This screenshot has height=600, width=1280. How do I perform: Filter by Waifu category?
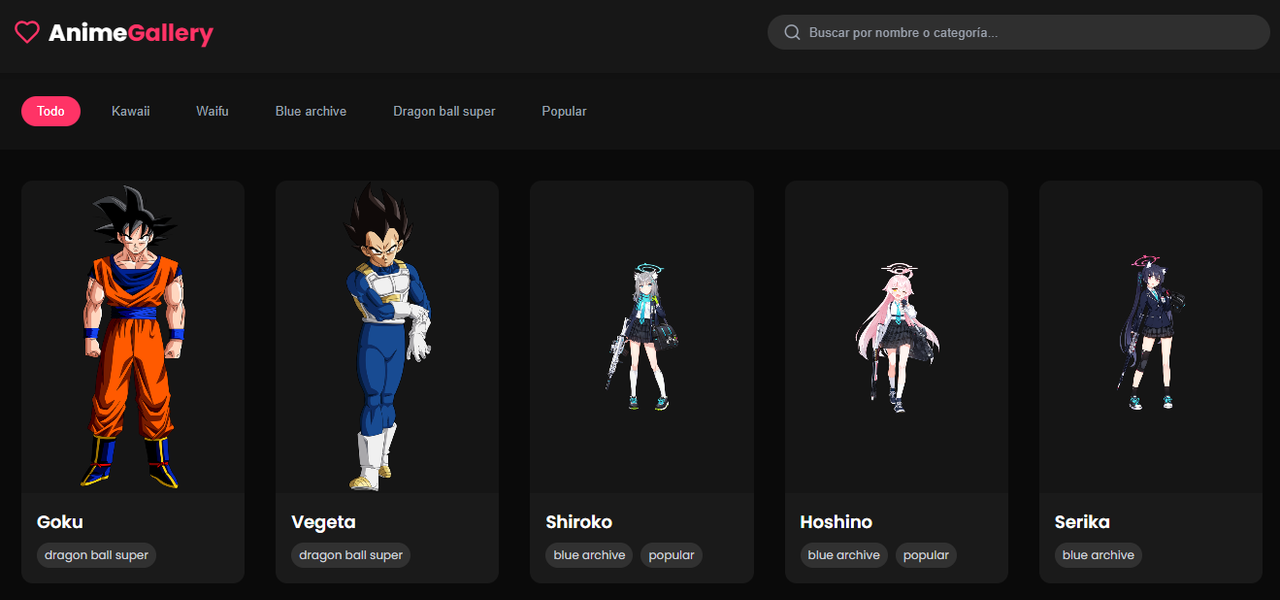pyautogui.click(x=212, y=111)
